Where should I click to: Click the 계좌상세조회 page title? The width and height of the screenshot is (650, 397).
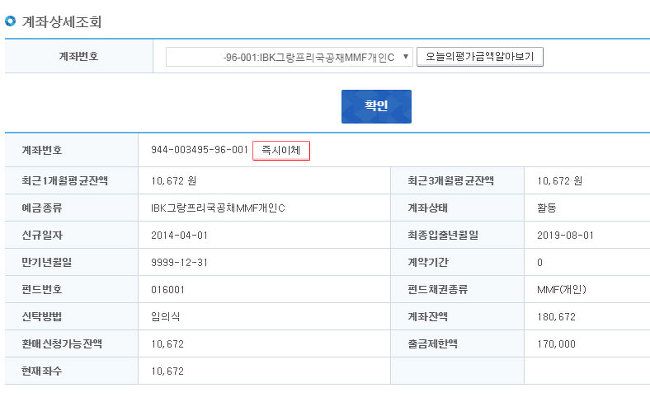click(x=61, y=22)
